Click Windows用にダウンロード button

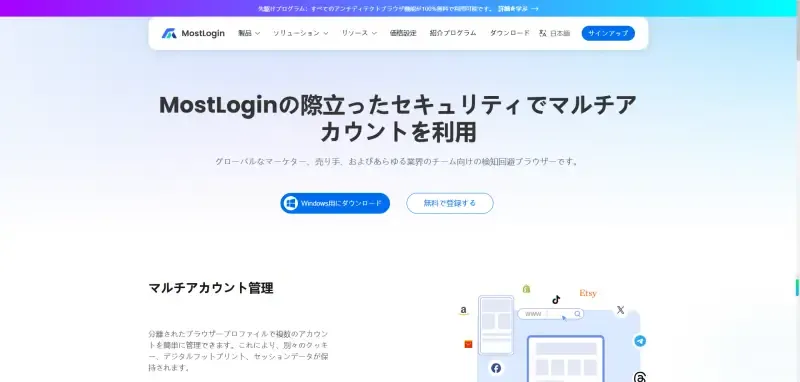click(335, 203)
